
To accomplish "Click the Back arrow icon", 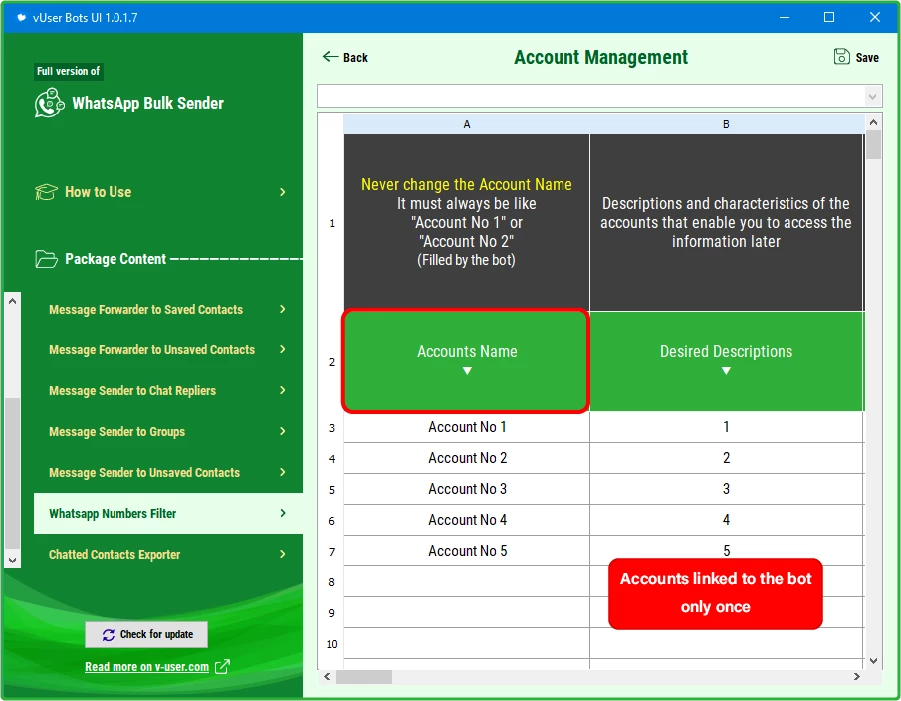I will coord(330,56).
